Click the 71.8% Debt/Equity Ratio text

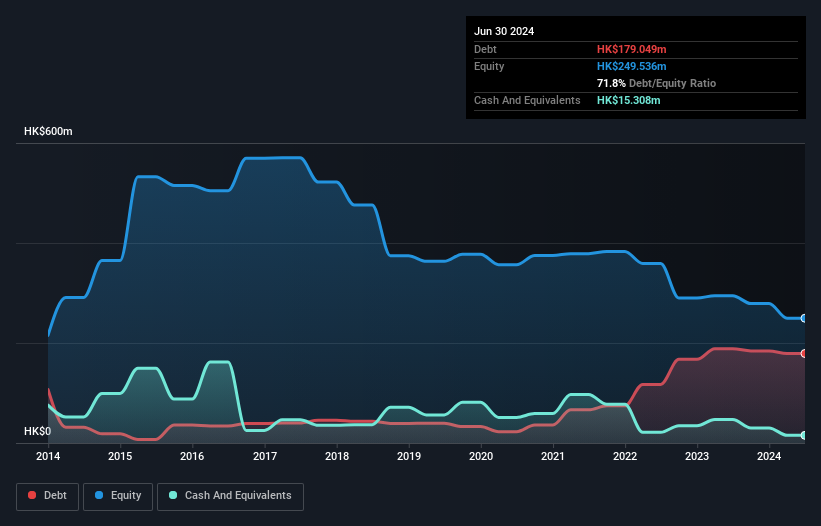pyautogui.click(x=656, y=83)
